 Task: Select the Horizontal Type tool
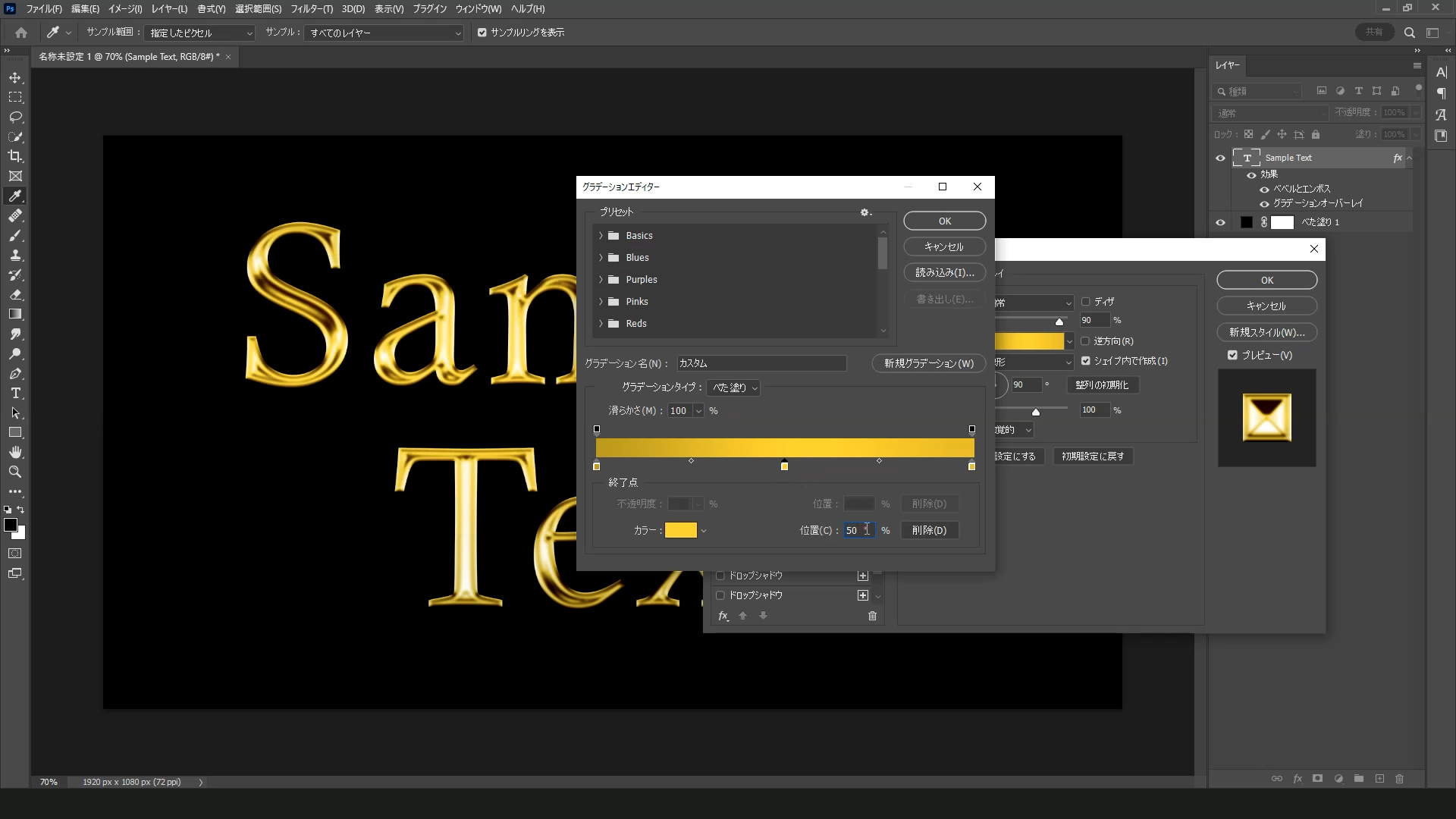[15, 394]
